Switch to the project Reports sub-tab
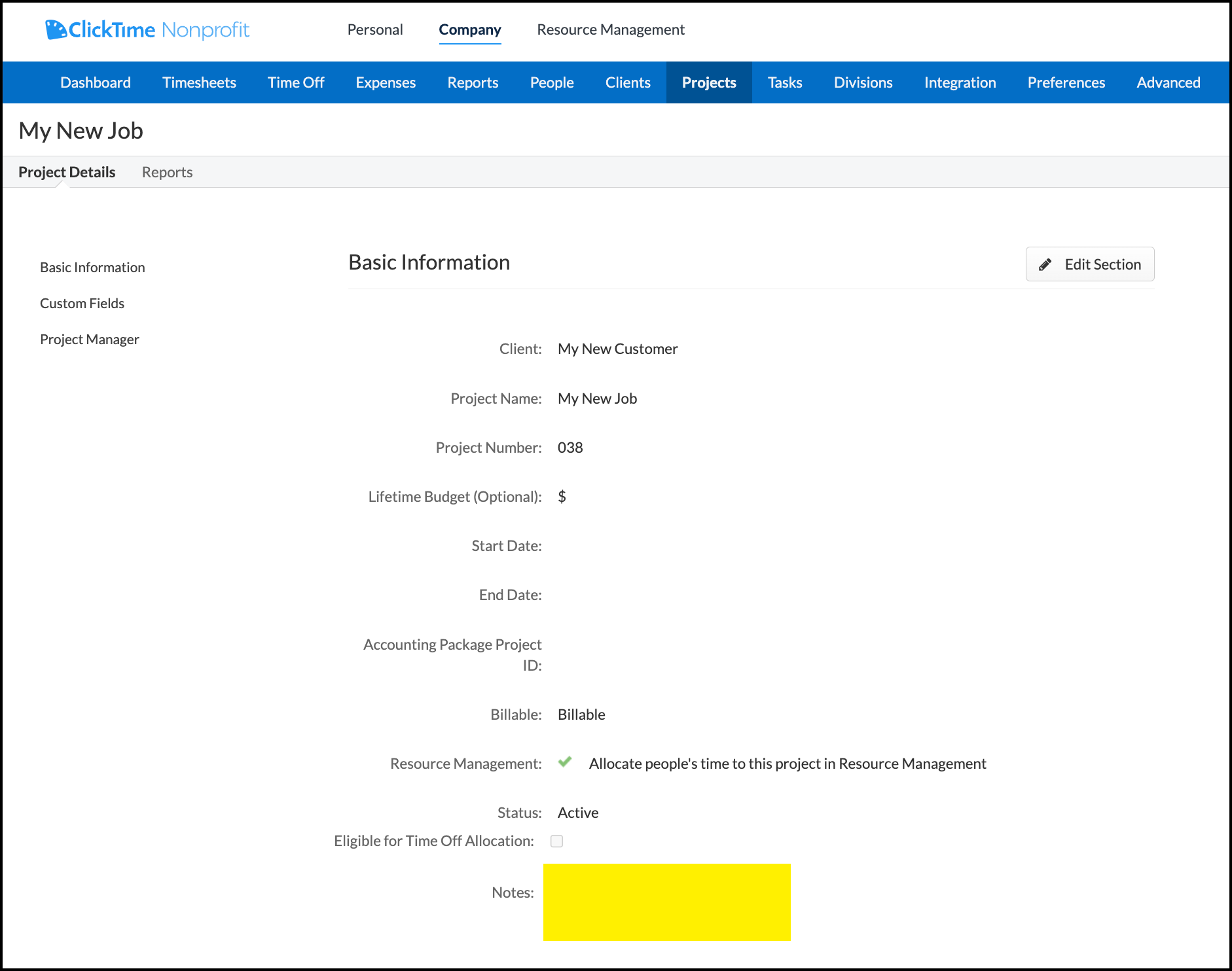 click(167, 172)
